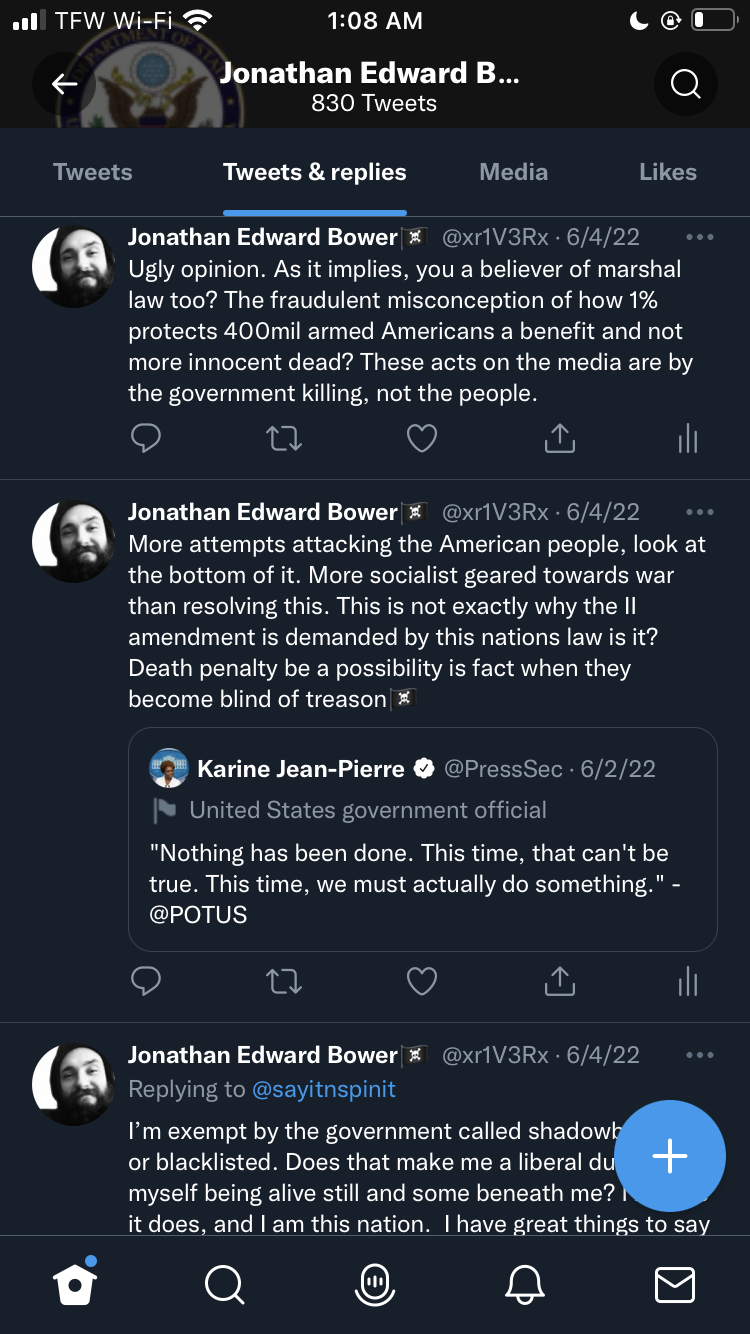Share the 'More attempts attacking' tweet
This screenshot has width=750, height=1334.
[560, 982]
